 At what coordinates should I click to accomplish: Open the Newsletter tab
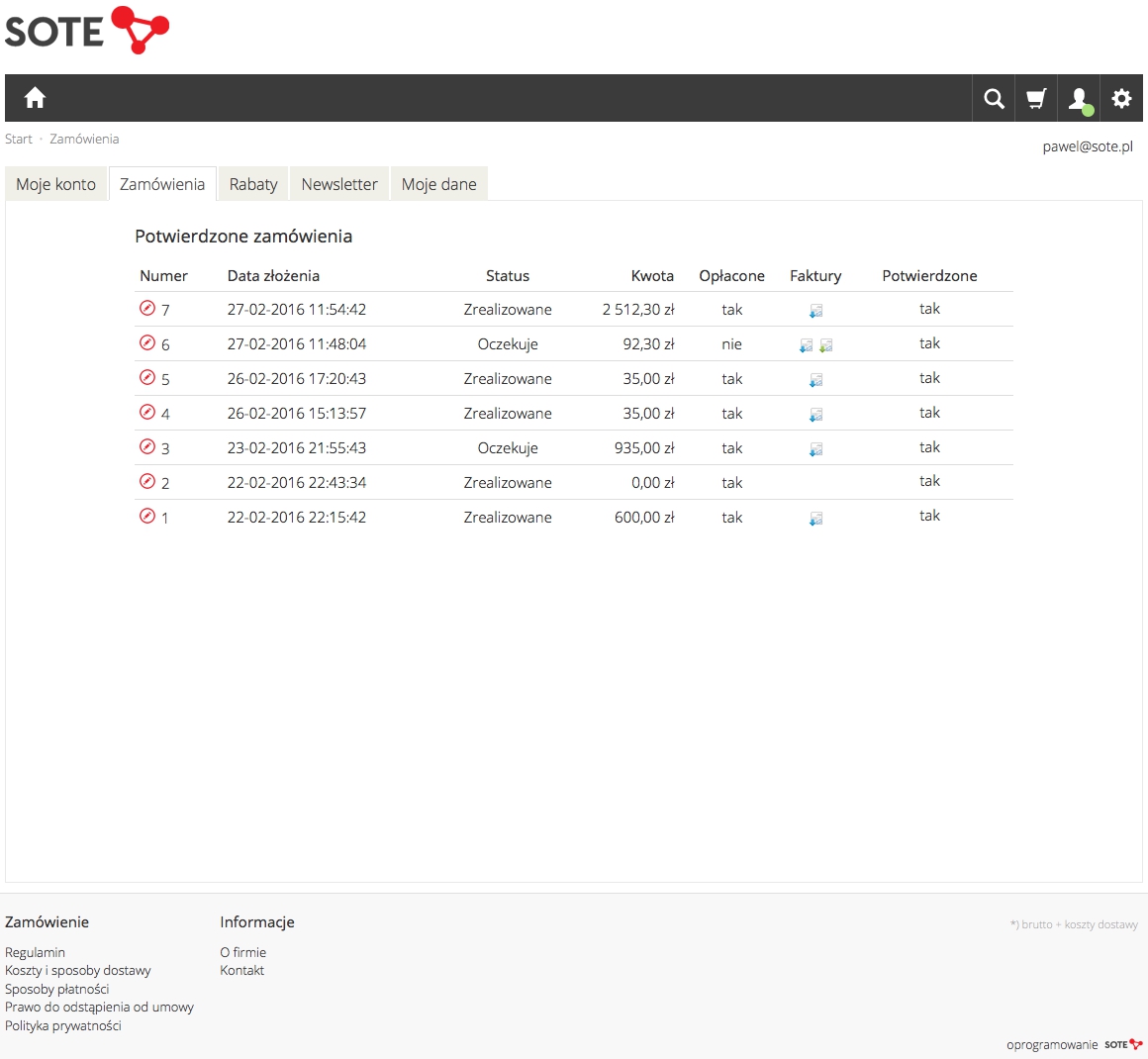339,184
